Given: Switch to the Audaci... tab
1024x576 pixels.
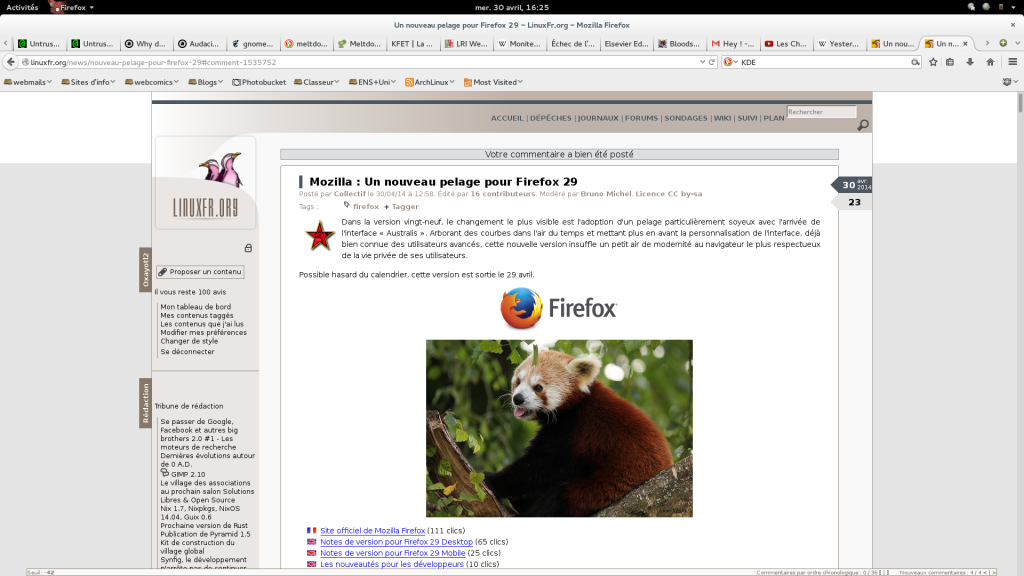Looking at the screenshot, I should tap(200, 44).
